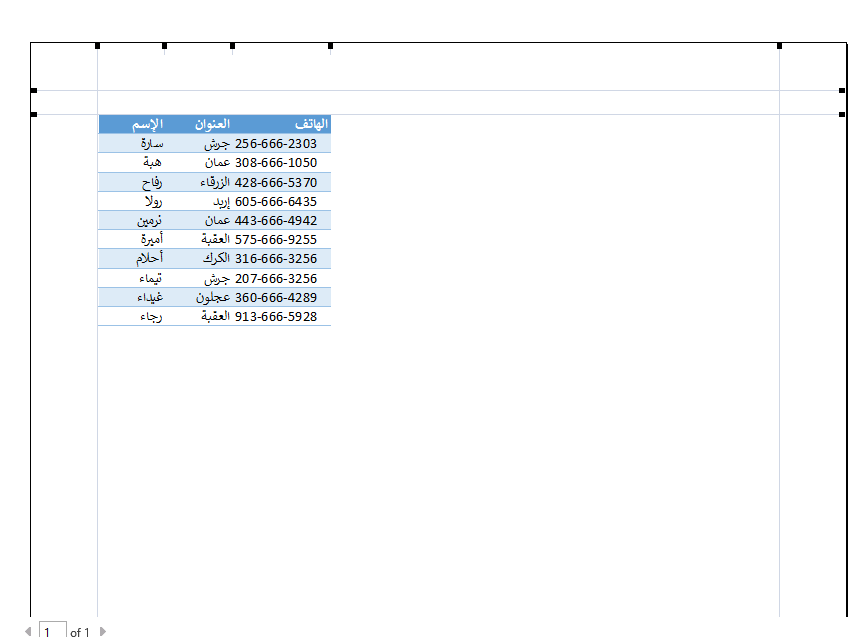
Task: Click the name سارة
Action: 152,143
